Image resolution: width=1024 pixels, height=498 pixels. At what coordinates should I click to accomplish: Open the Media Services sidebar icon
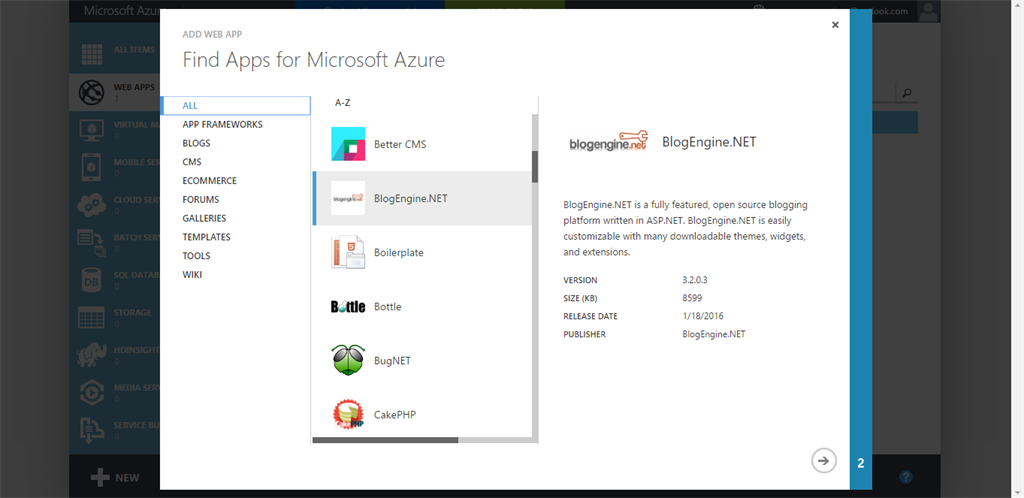coord(91,392)
